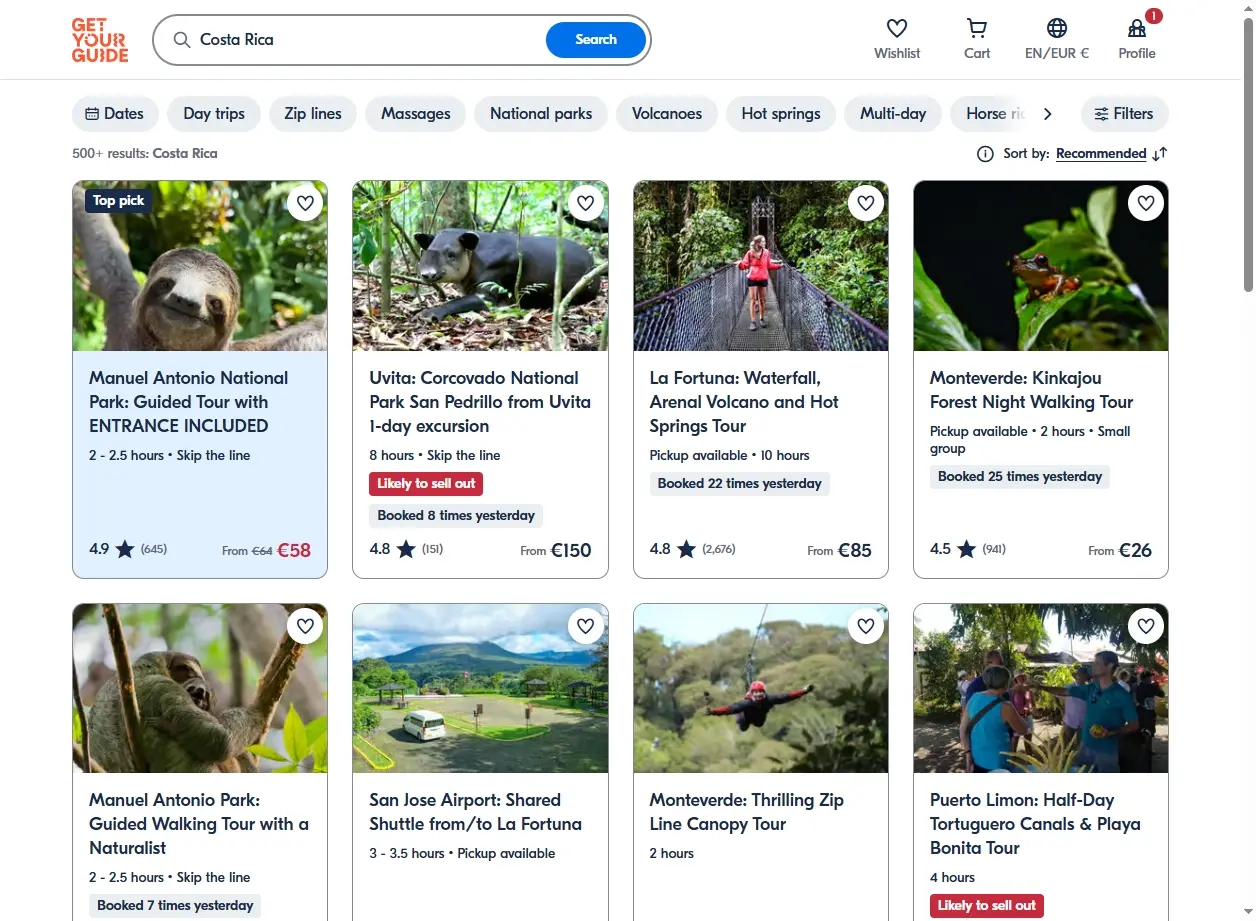Viewport: 1256px width, 921px height.
Task: Click Booked 8 times yesterday label
Action: (456, 516)
